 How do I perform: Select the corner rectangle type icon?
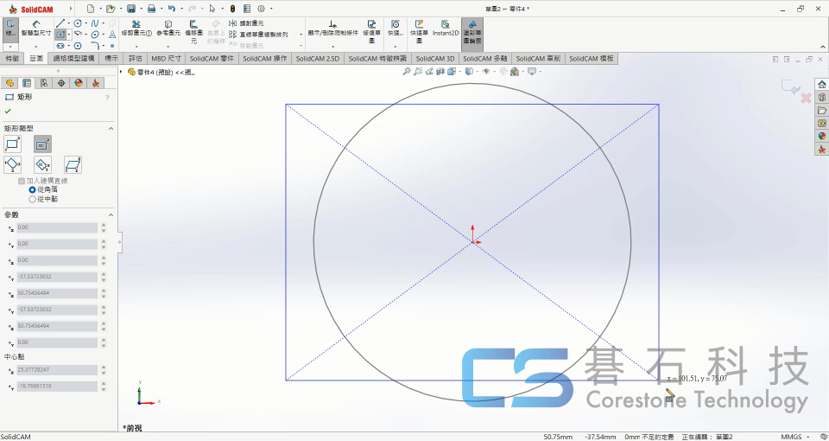[13, 145]
